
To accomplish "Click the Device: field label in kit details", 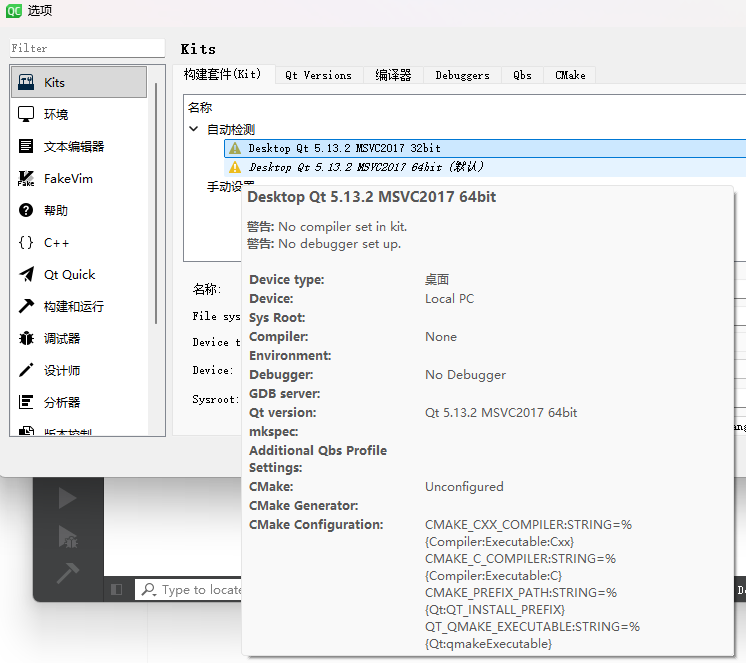I will coord(213,370).
